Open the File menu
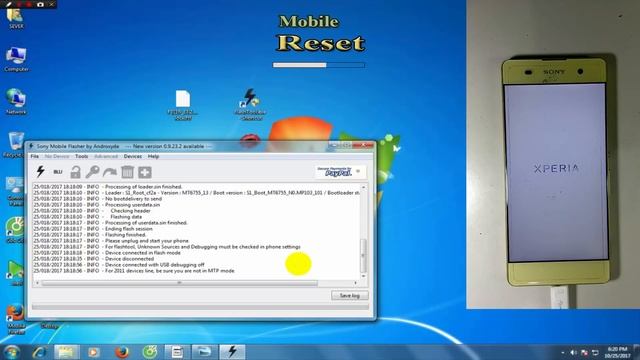 (x=35, y=156)
